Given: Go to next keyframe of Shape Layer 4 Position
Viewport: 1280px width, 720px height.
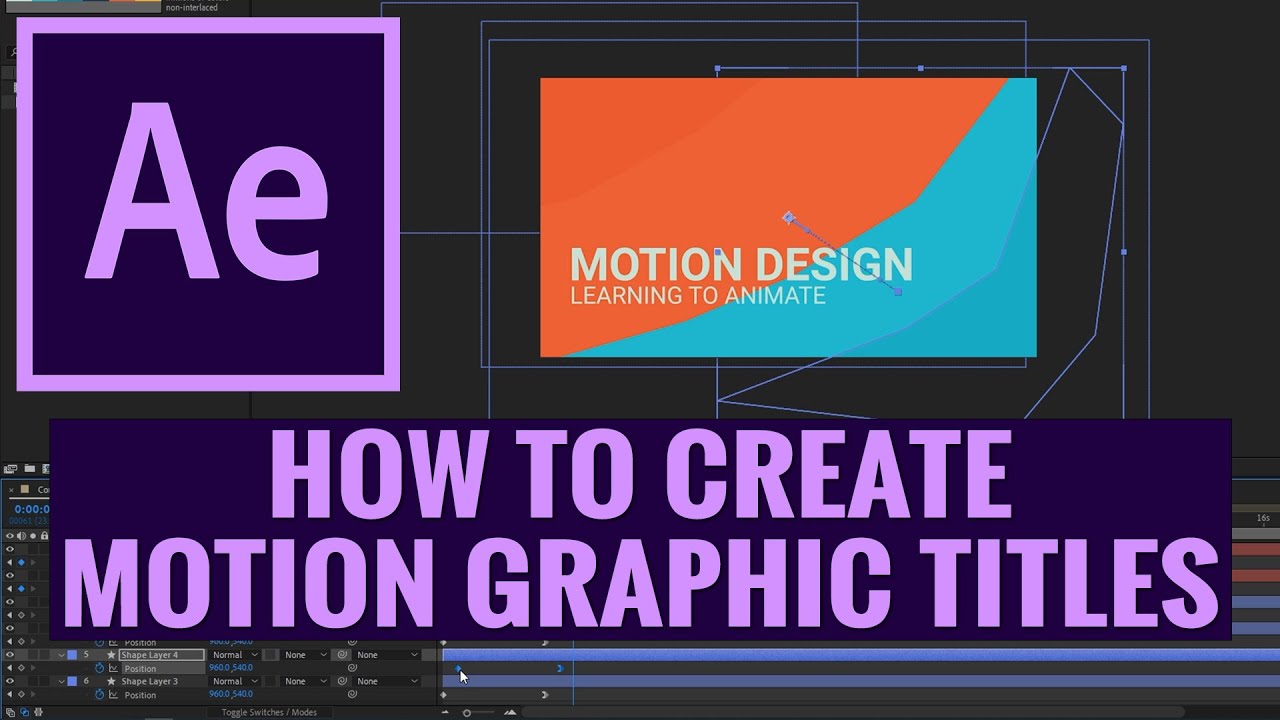Looking at the screenshot, I should click(x=33, y=668).
